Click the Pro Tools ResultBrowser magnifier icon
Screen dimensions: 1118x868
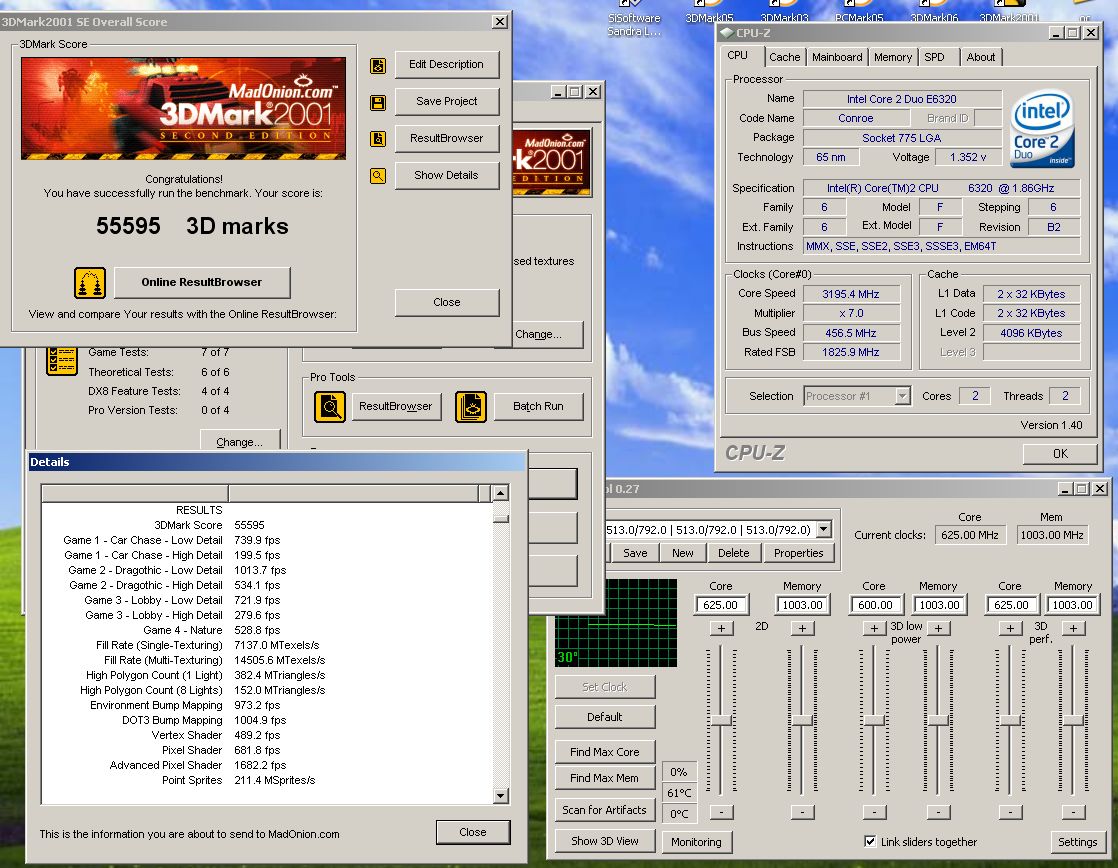click(x=329, y=407)
